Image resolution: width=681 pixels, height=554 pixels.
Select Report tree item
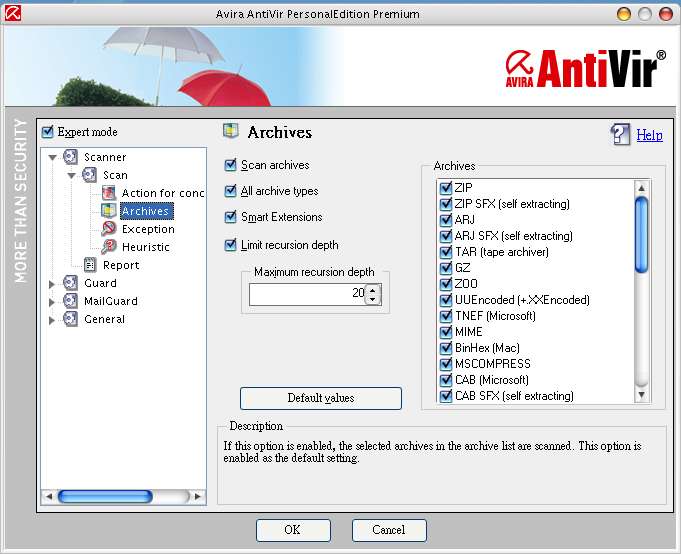(121, 265)
